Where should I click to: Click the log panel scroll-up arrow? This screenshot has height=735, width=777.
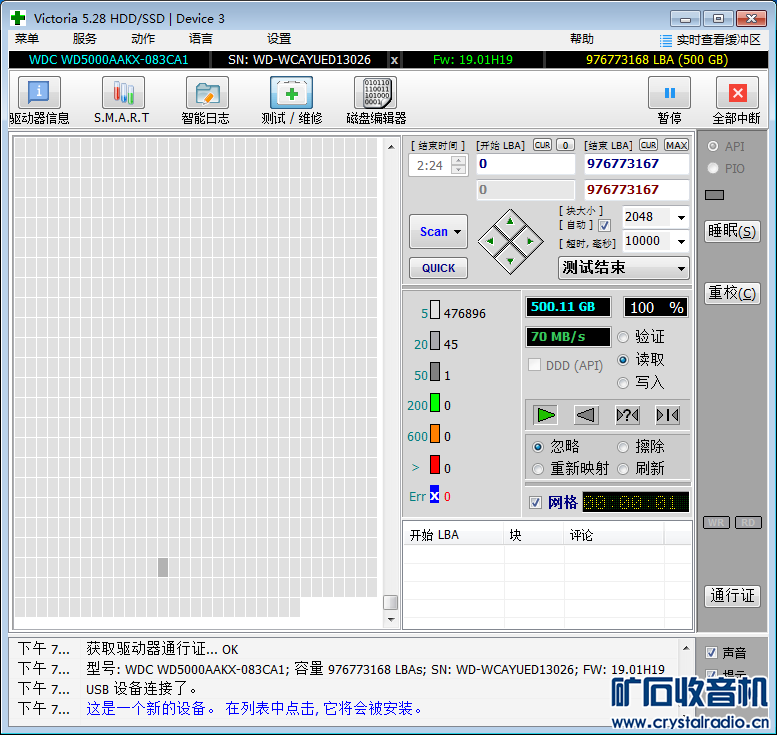click(x=686, y=648)
